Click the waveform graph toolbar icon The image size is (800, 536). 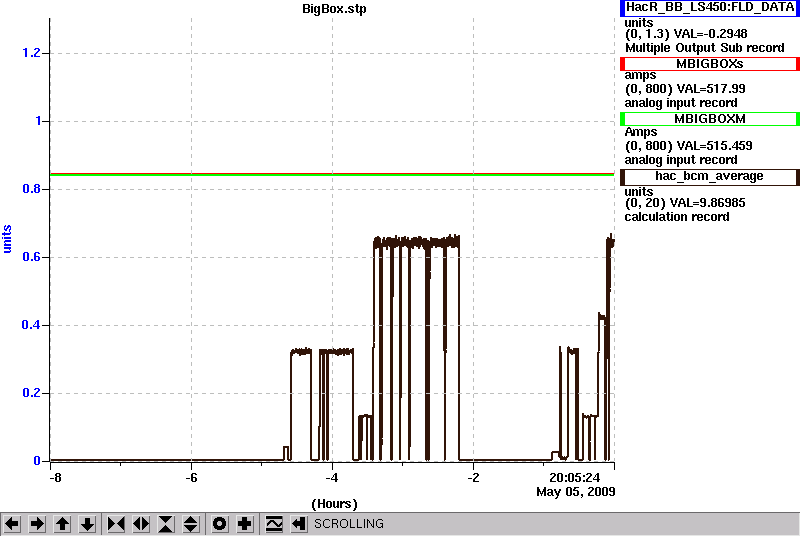point(274,524)
